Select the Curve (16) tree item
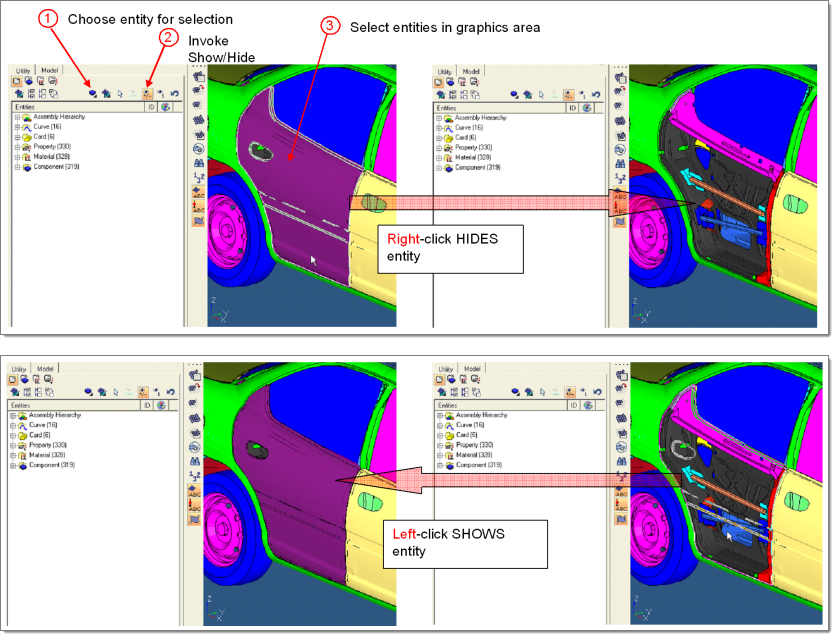 click(47, 127)
